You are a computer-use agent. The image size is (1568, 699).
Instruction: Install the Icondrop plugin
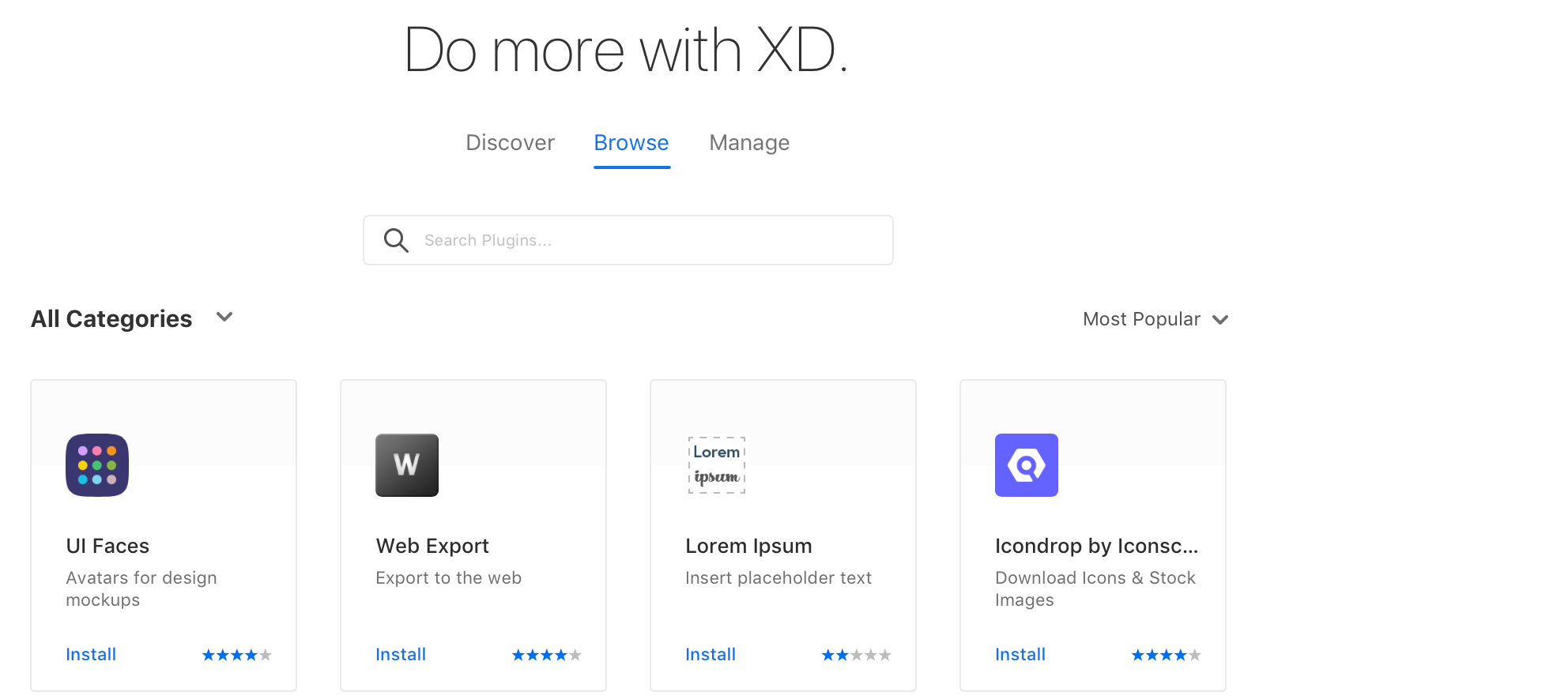click(1020, 655)
